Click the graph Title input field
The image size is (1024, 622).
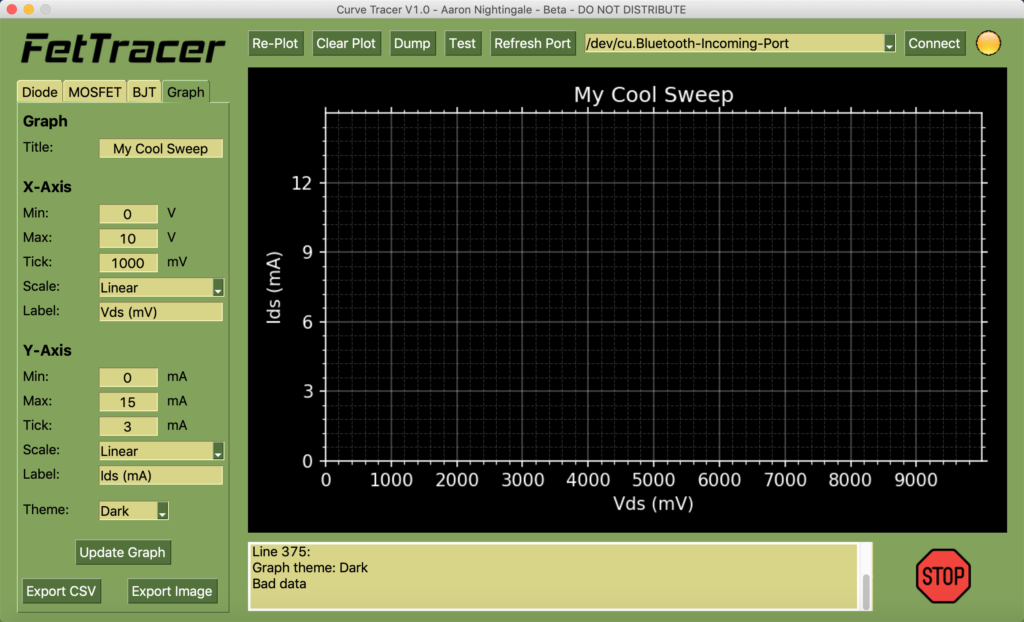(161, 148)
